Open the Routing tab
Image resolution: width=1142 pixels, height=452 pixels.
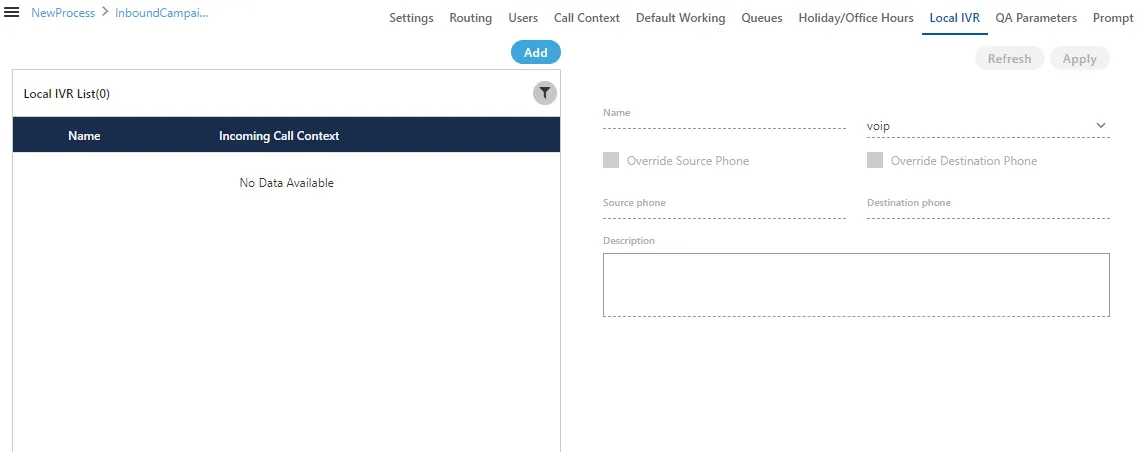[x=470, y=18]
